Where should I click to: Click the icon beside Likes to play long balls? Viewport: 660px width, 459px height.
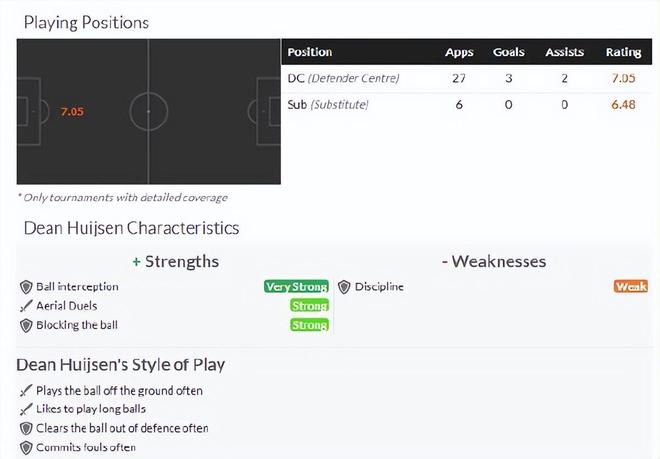[x=26, y=409]
